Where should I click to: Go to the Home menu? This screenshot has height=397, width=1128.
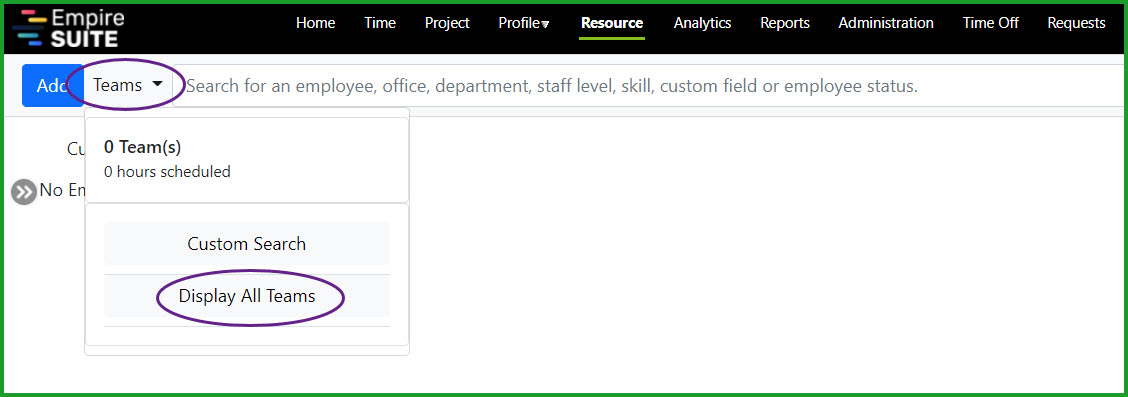point(315,23)
